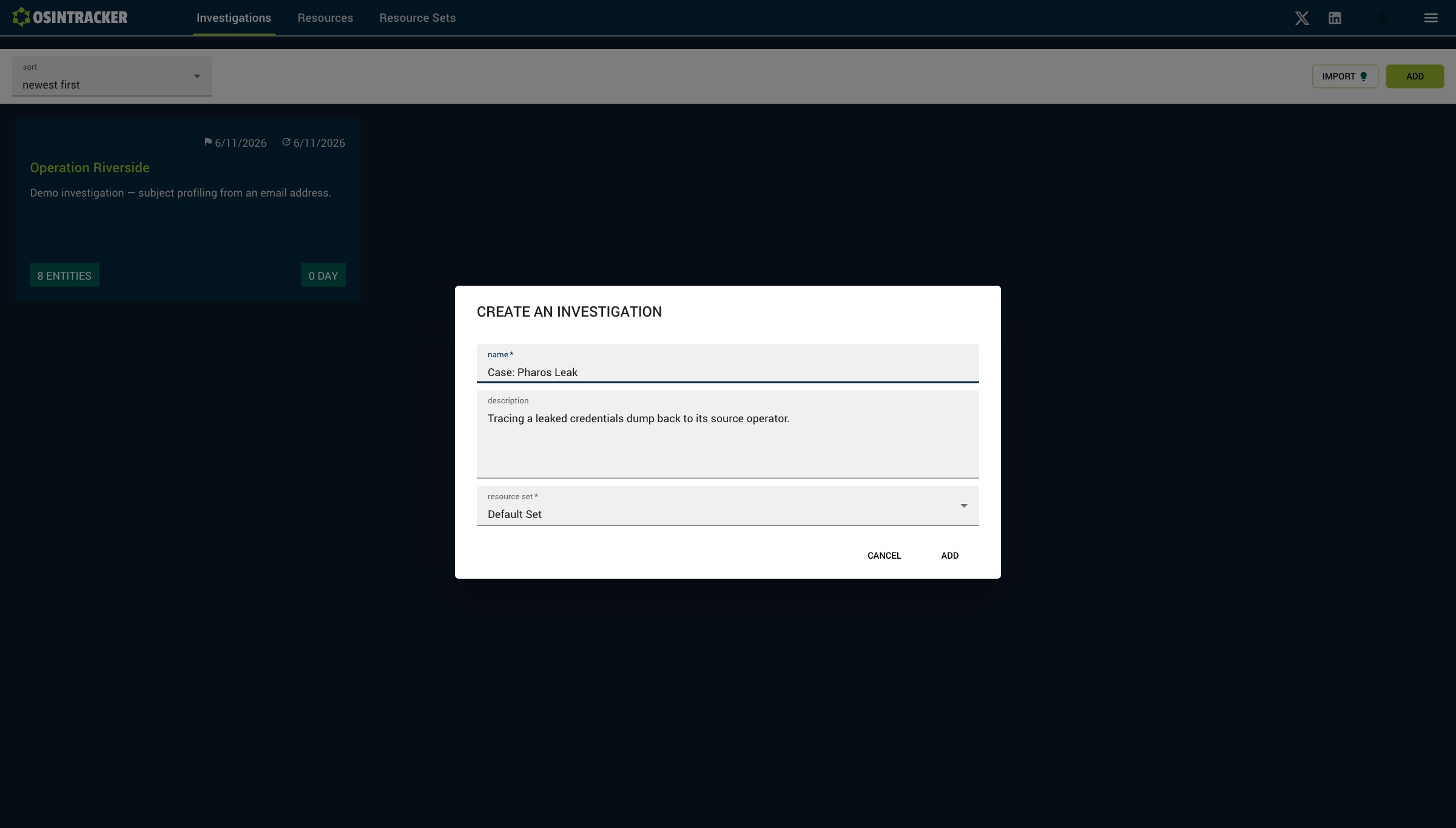The width and height of the screenshot is (1456, 828).
Task: Click the IMPORT button
Action: 1345,76
